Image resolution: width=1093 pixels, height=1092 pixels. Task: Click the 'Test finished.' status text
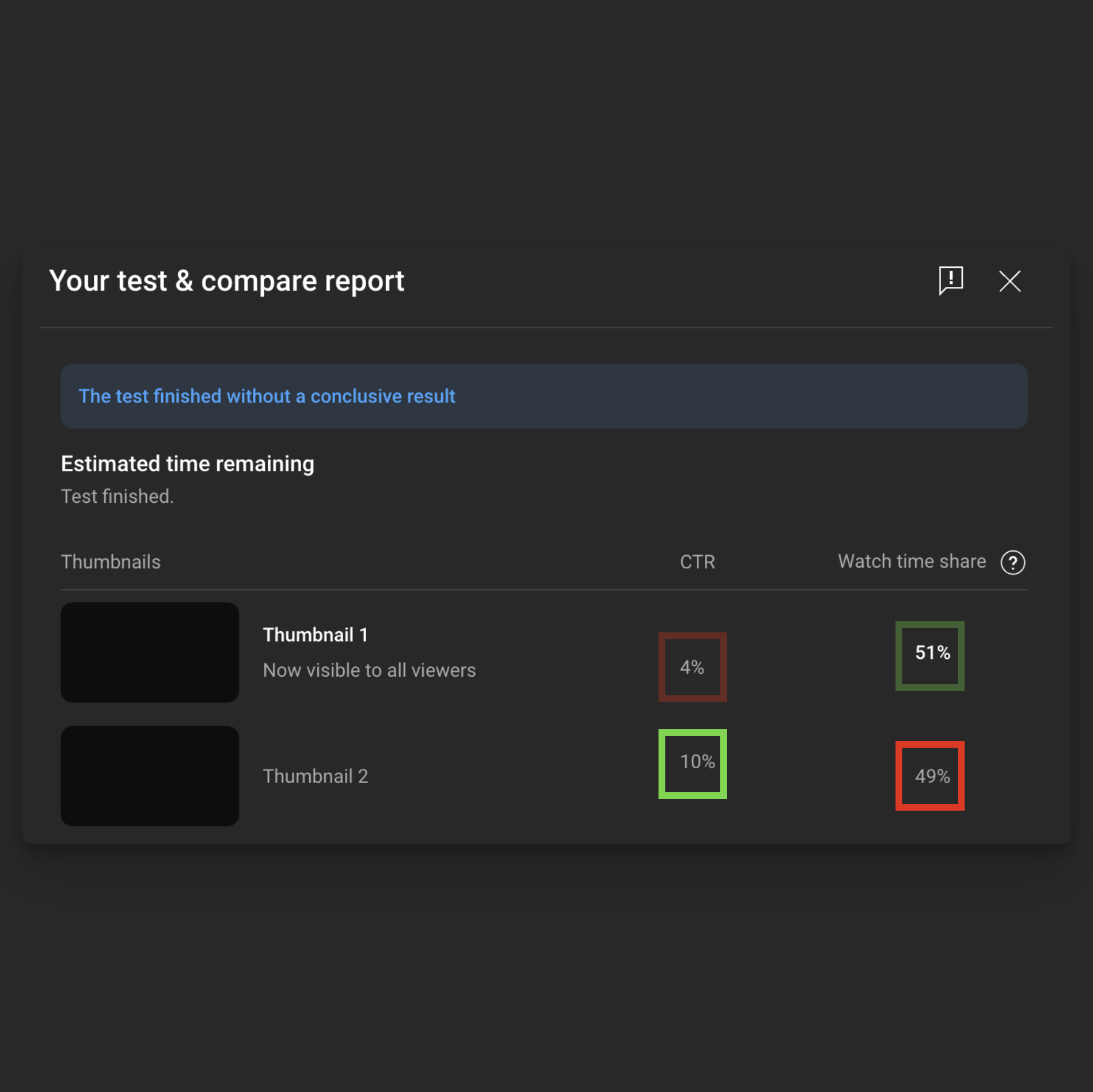(x=117, y=497)
